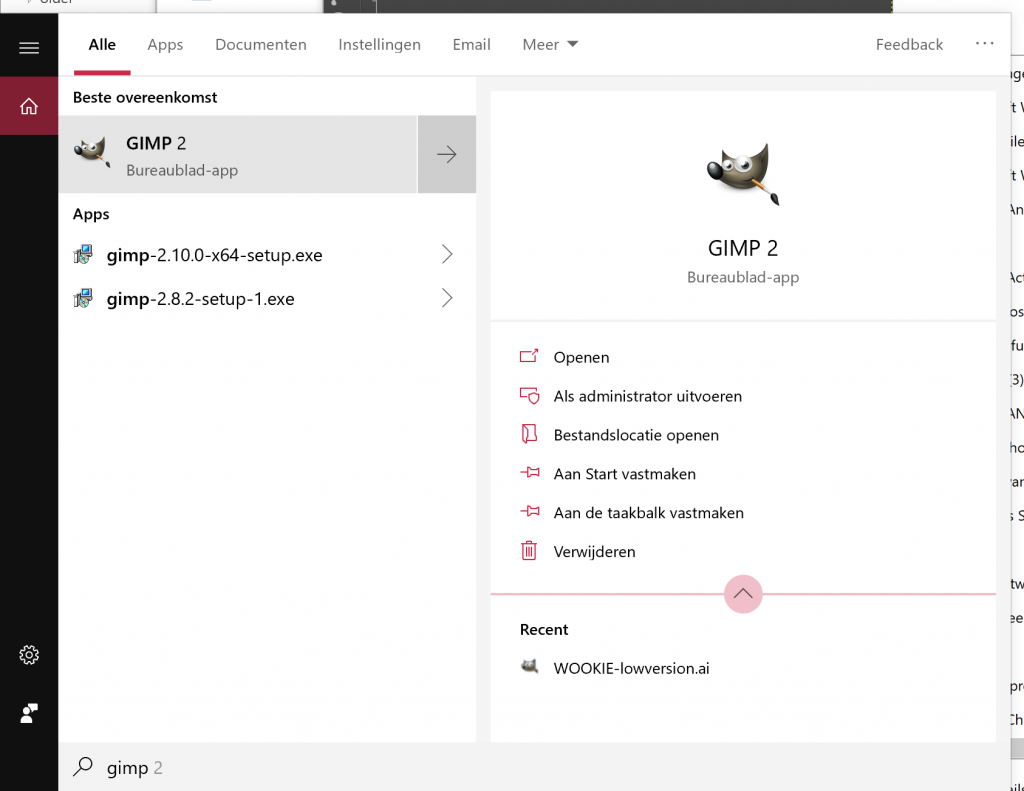
Task: Open the hamburger menu in the sidebar
Action: coord(29,46)
